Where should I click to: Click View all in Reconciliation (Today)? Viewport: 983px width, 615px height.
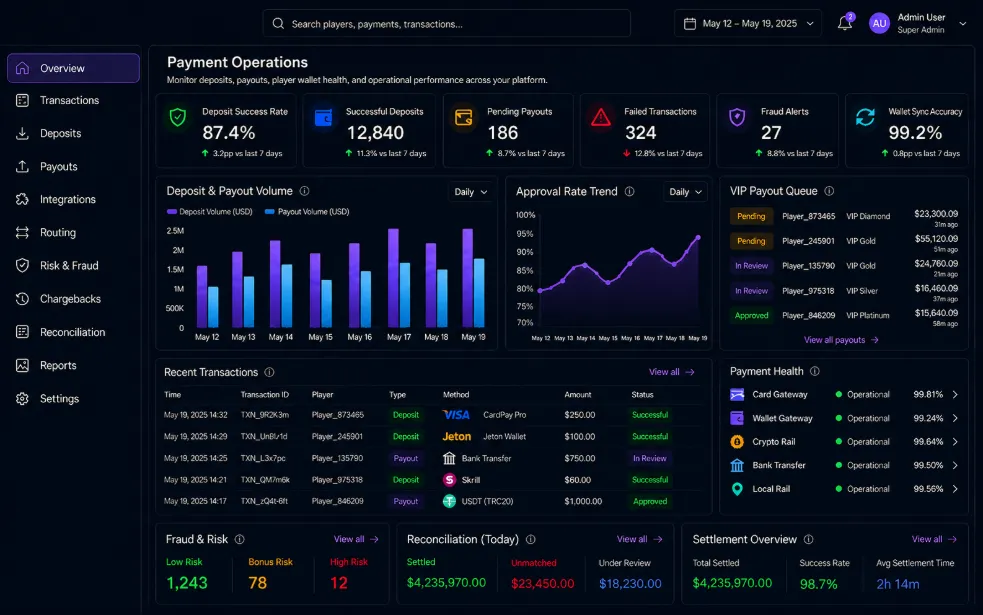pos(639,539)
